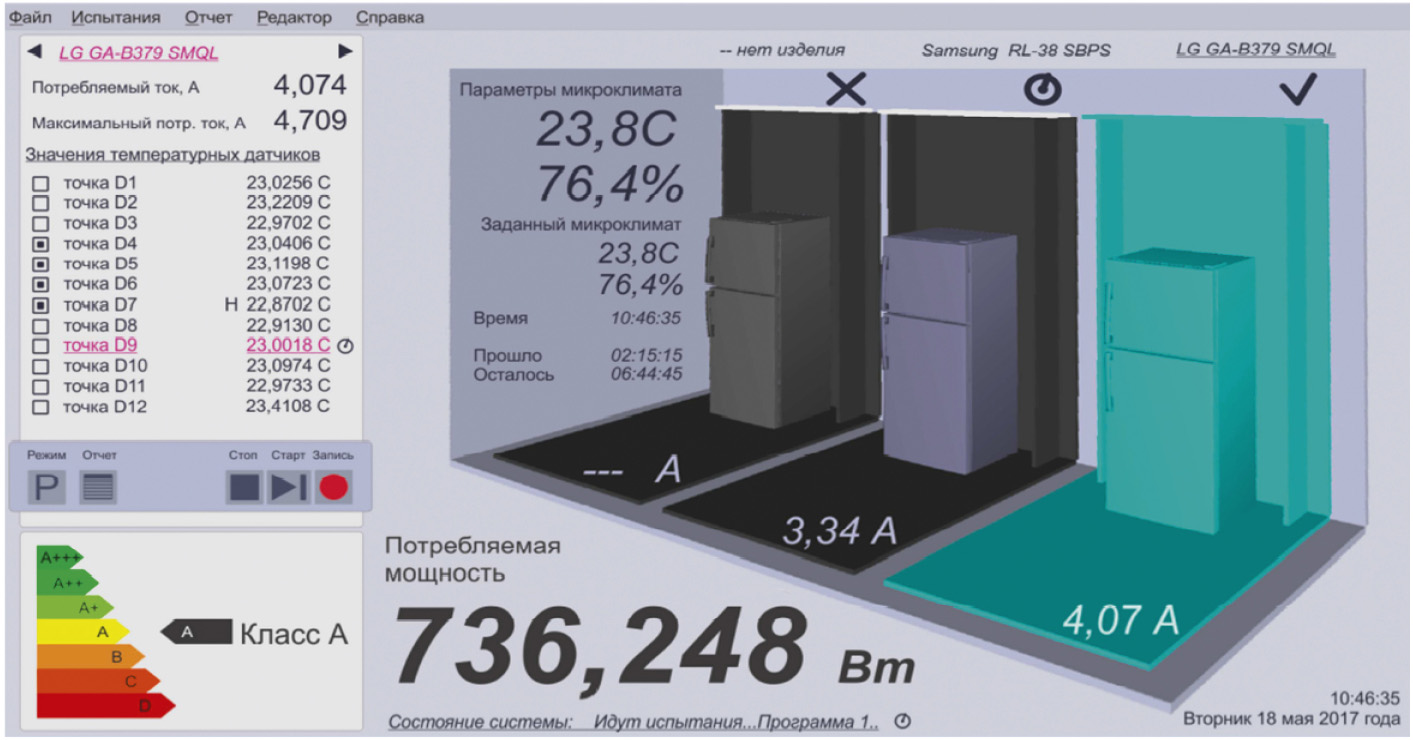The width and height of the screenshot is (1413, 740).
Task: Click the clock icon next to точка D9
Action: point(346,346)
